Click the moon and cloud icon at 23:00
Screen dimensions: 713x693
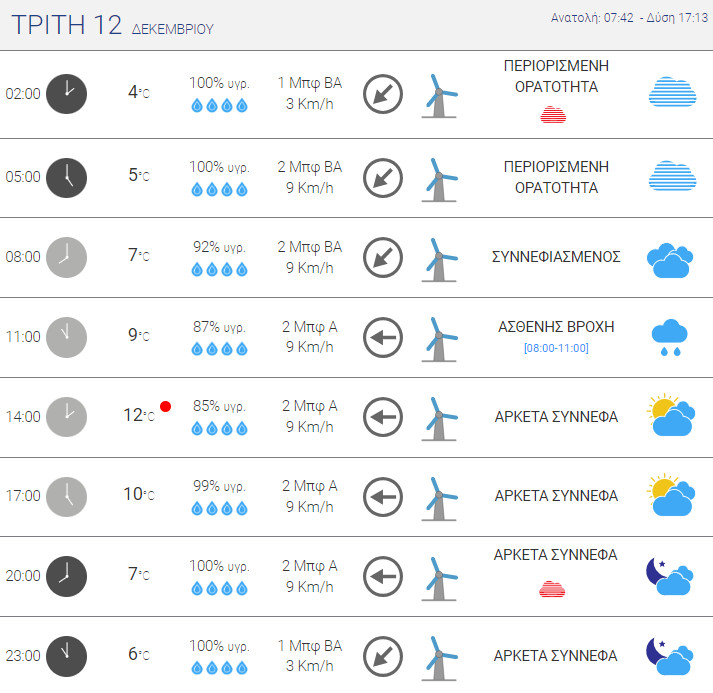click(669, 656)
